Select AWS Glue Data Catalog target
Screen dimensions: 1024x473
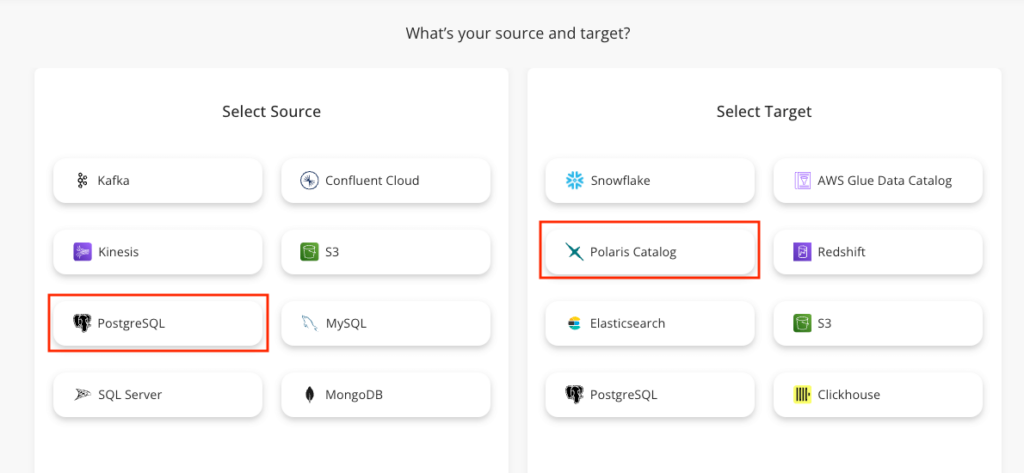pyautogui.click(x=878, y=180)
